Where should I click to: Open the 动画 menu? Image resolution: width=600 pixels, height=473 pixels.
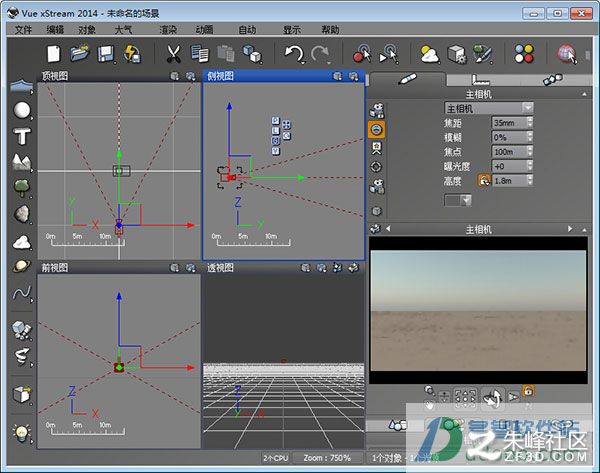pos(204,29)
